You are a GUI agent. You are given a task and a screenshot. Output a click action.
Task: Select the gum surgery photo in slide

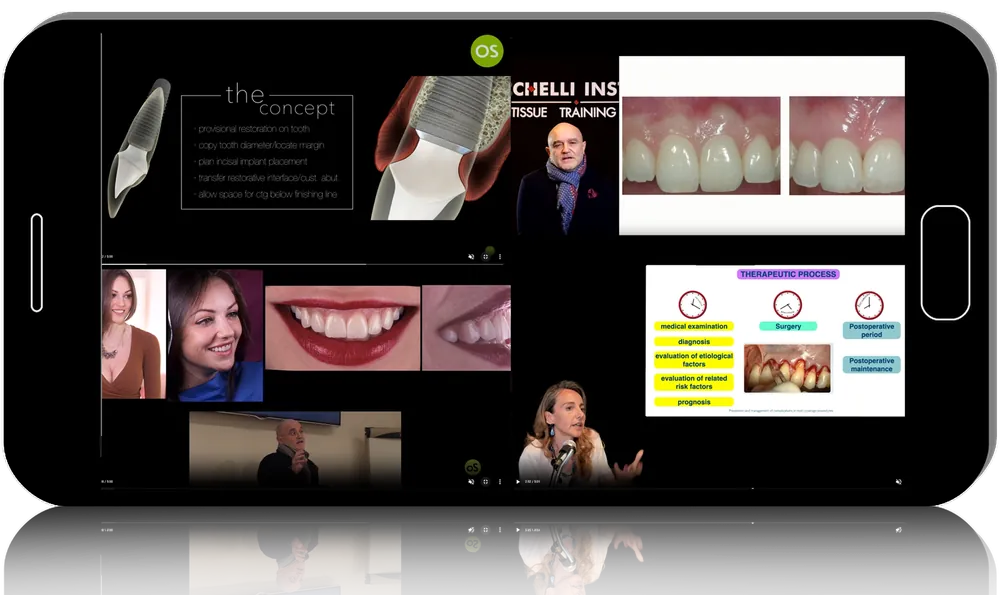tap(788, 369)
